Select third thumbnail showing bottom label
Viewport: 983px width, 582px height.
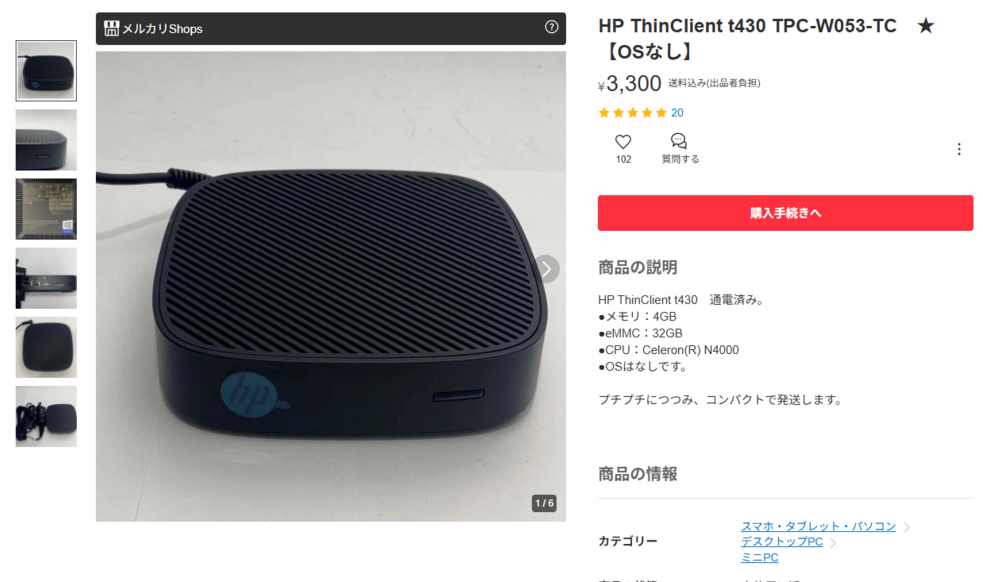pyautogui.click(x=46, y=209)
